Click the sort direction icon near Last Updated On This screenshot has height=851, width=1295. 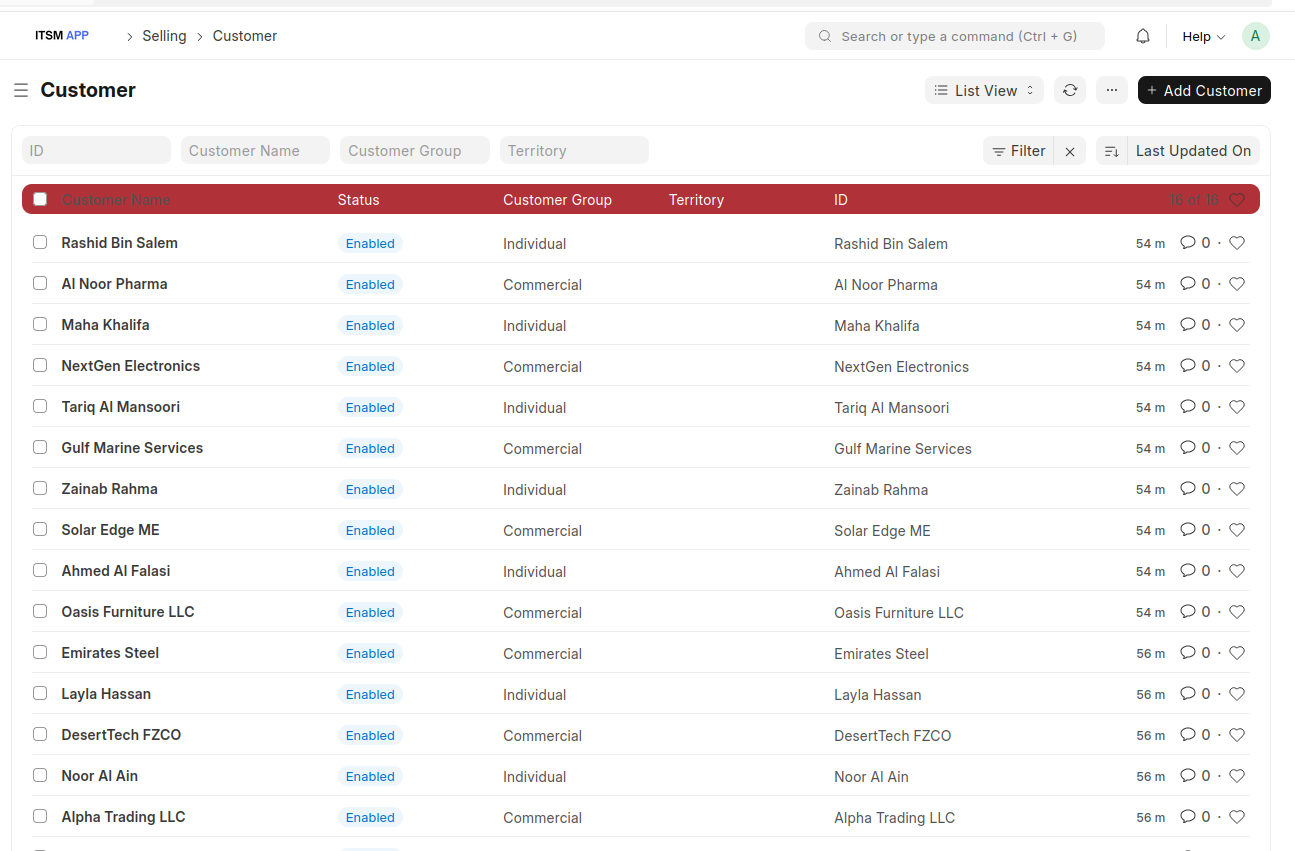point(1111,150)
